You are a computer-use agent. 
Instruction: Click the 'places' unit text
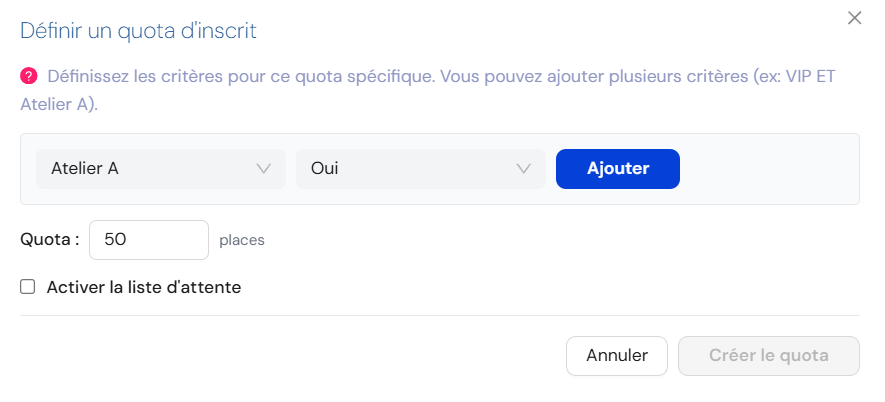click(242, 241)
